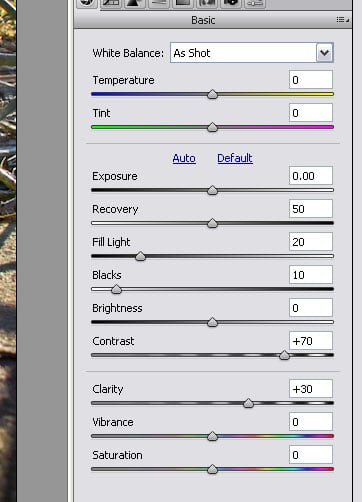This screenshot has height=502, width=362.
Task: Click the Clarity slider handle
Action: click(248, 403)
